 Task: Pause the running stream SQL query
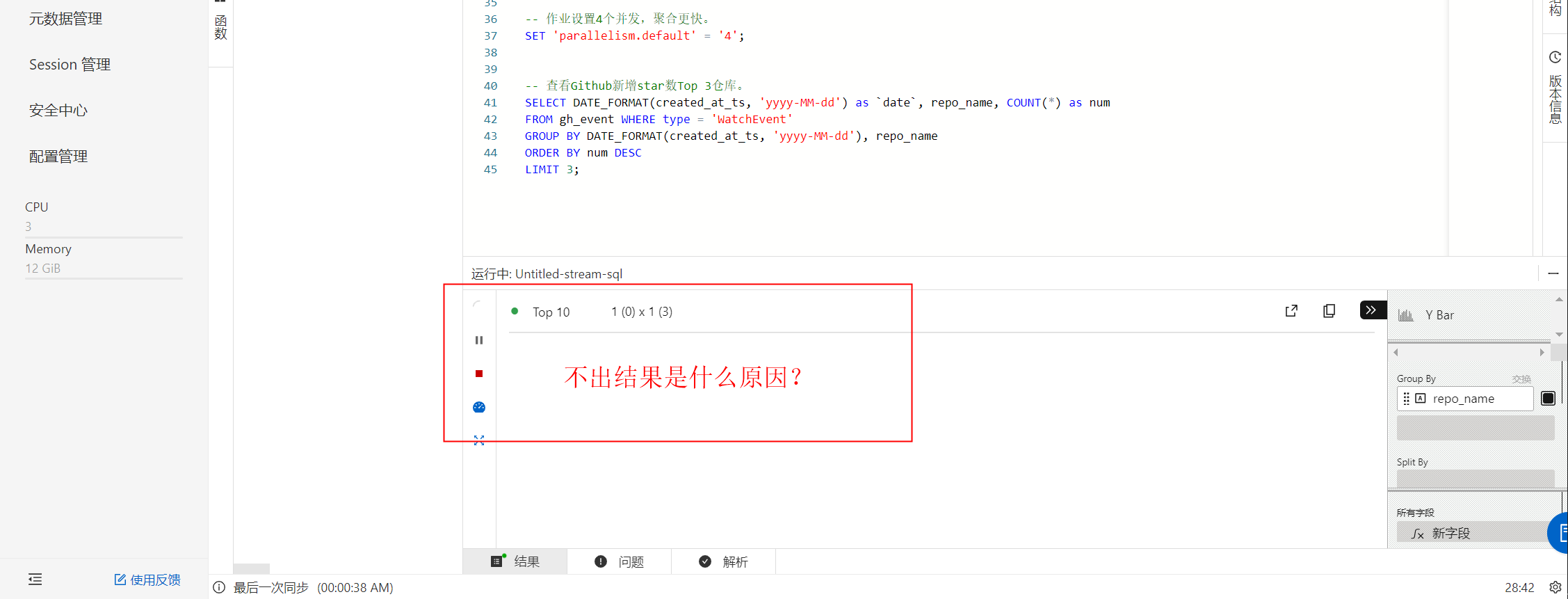[x=479, y=340]
